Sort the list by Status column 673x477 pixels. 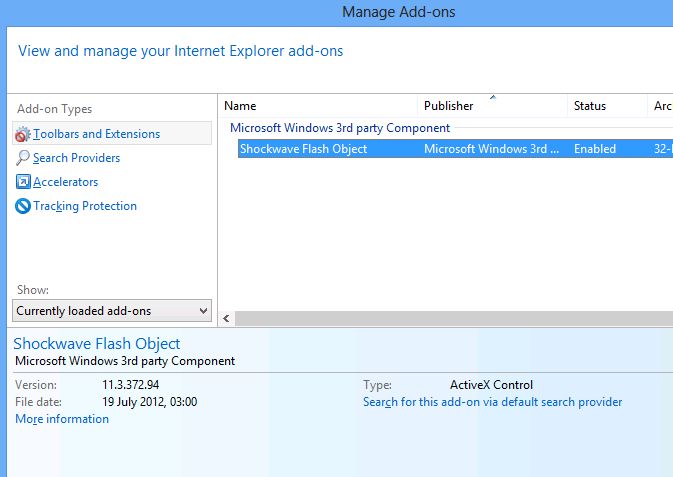coord(608,106)
